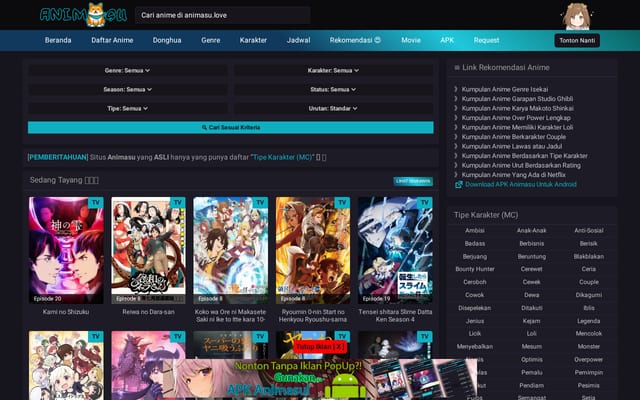The height and width of the screenshot is (400, 640).
Task: Open the Daftar Anime menu
Action: tap(112, 40)
